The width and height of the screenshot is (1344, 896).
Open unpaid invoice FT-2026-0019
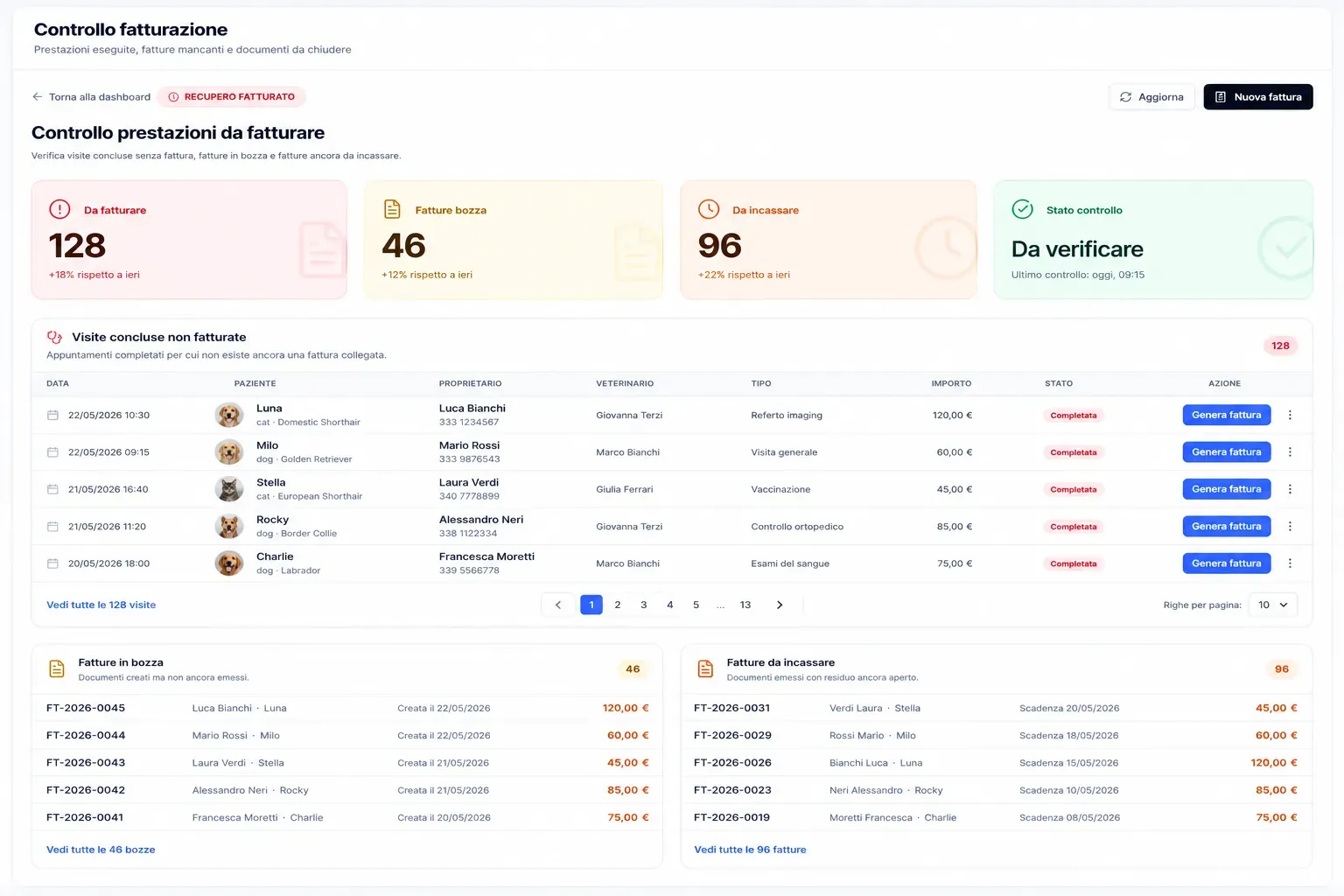pos(732,817)
